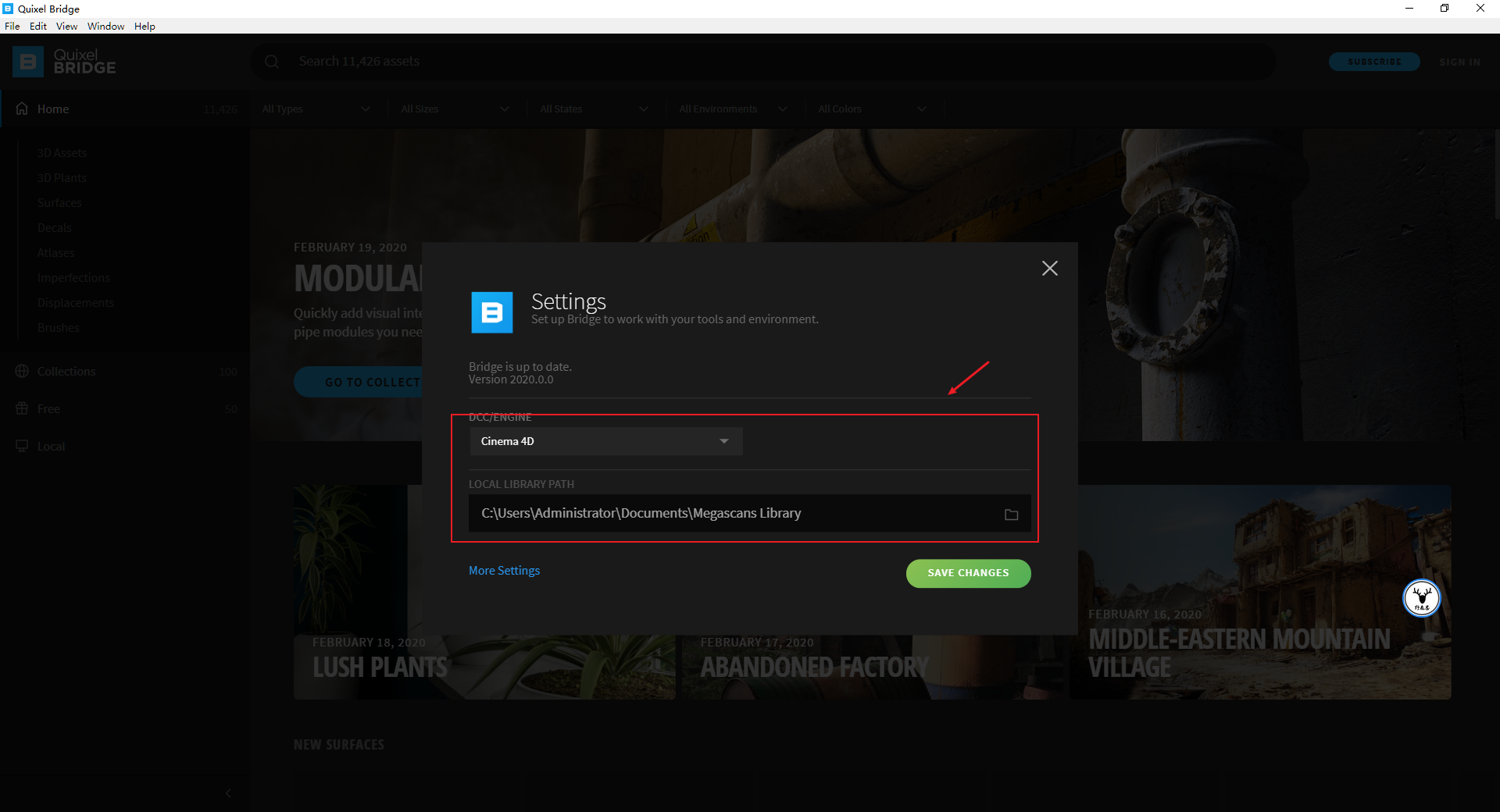Select Displacements in the sidebar
1500x812 pixels.
(x=76, y=303)
